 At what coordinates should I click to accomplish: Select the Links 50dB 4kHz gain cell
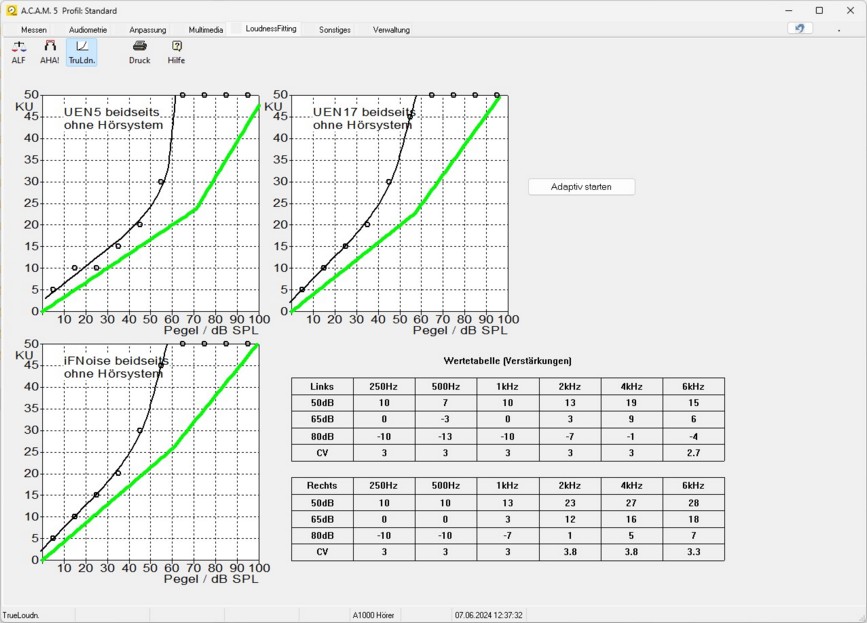tap(631, 402)
